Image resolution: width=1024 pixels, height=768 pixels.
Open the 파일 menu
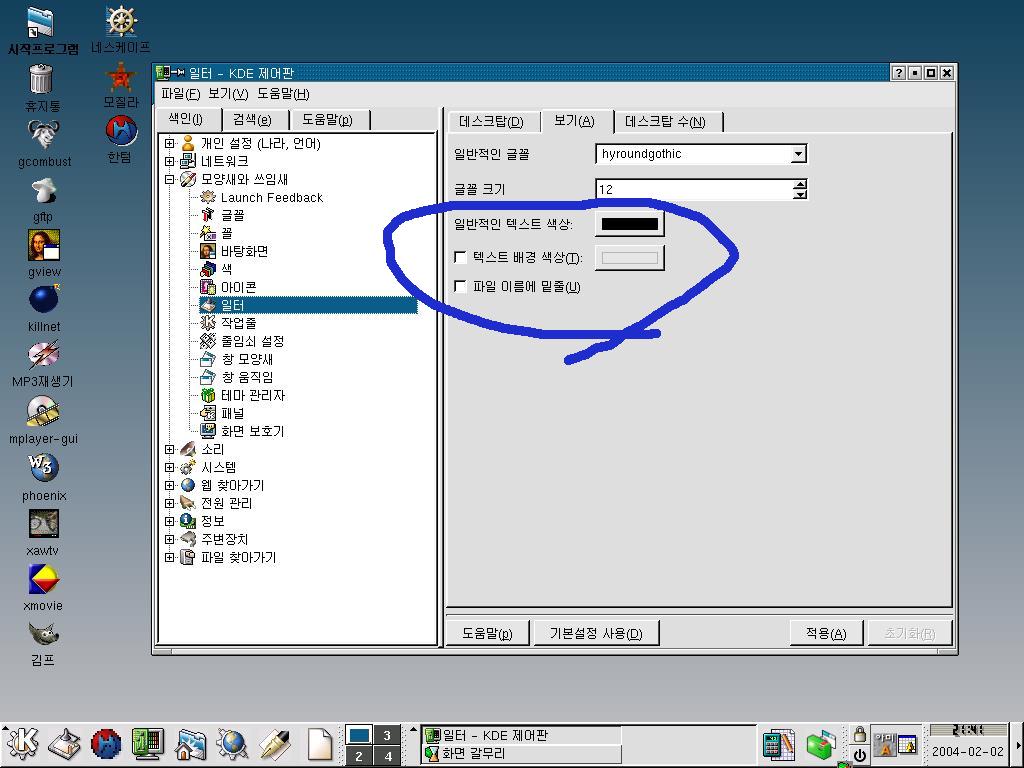click(180, 94)
